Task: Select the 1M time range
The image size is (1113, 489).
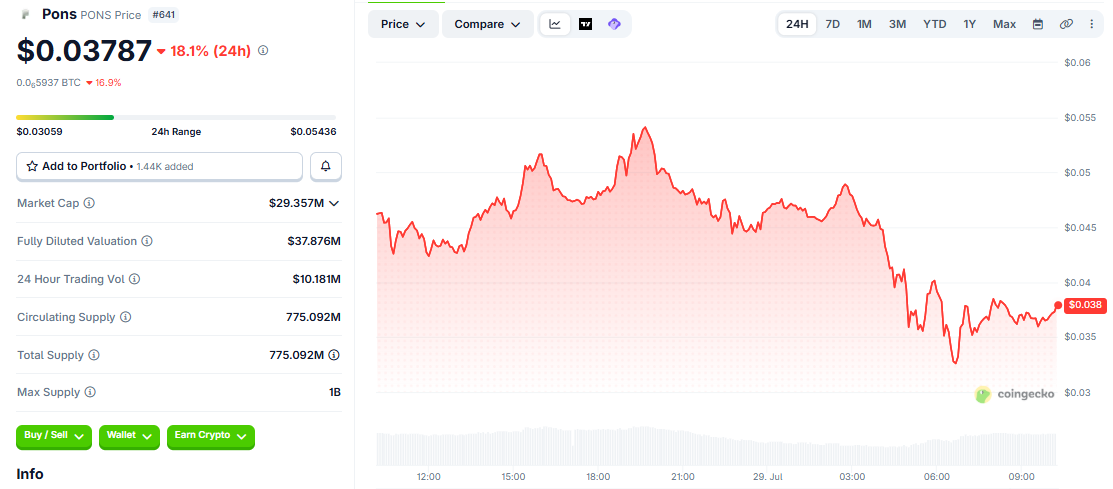Action: 864,24
